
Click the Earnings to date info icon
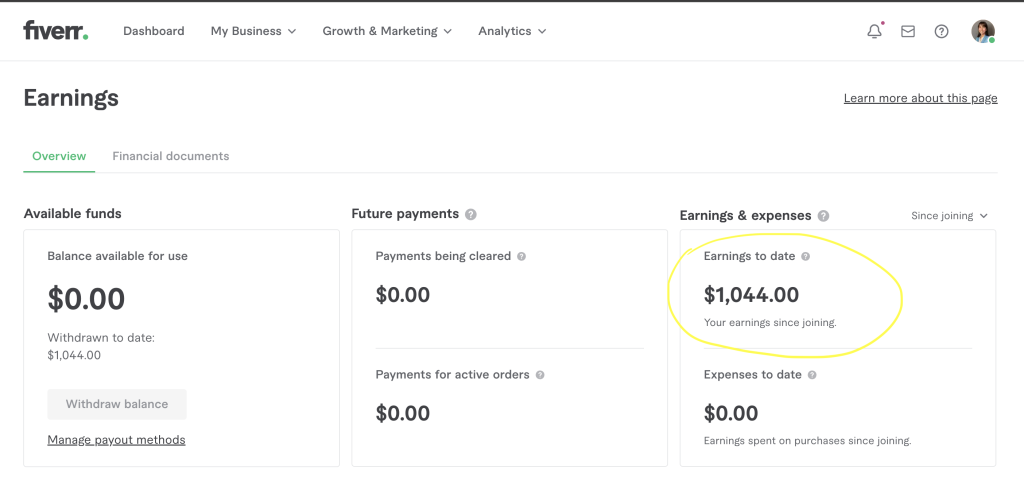806,256
